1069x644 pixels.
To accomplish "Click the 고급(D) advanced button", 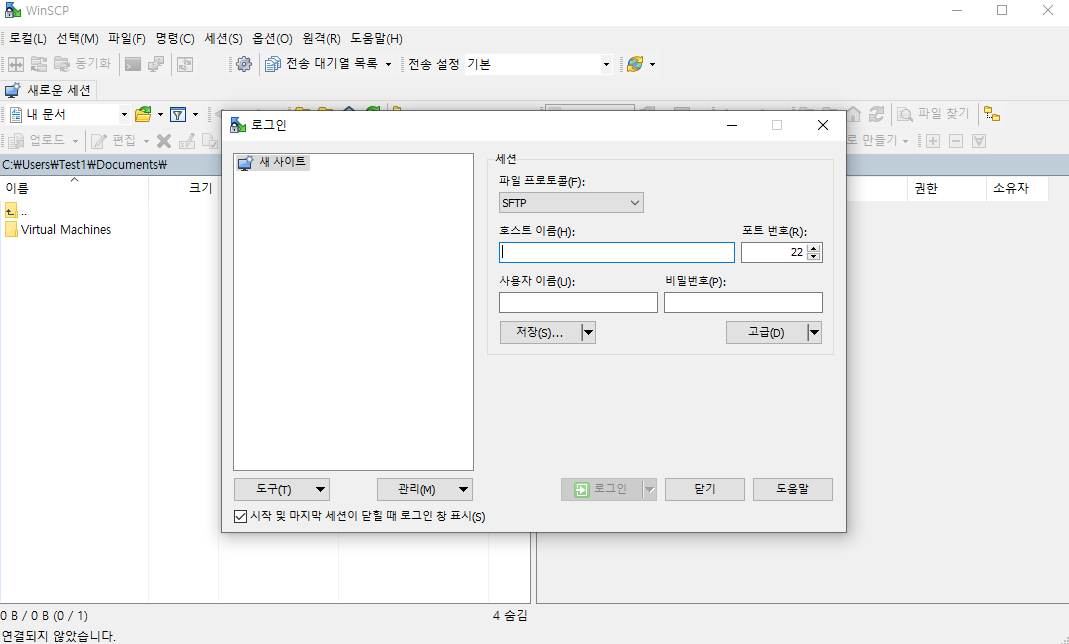I will click(x=766, y=333).
